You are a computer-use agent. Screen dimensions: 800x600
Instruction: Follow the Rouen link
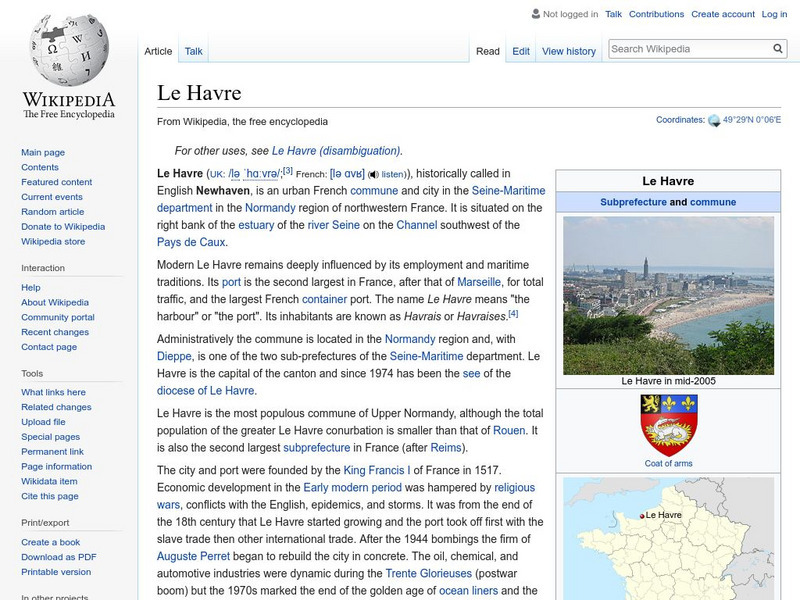pos(509,431)
